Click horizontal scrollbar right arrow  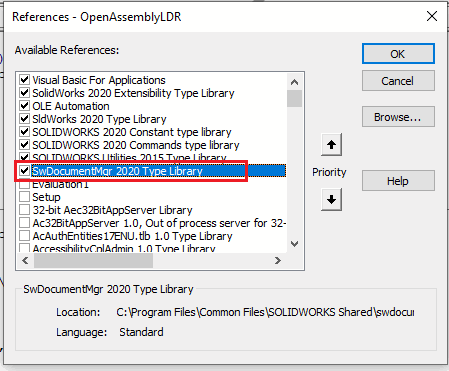(x=278, y=260)
